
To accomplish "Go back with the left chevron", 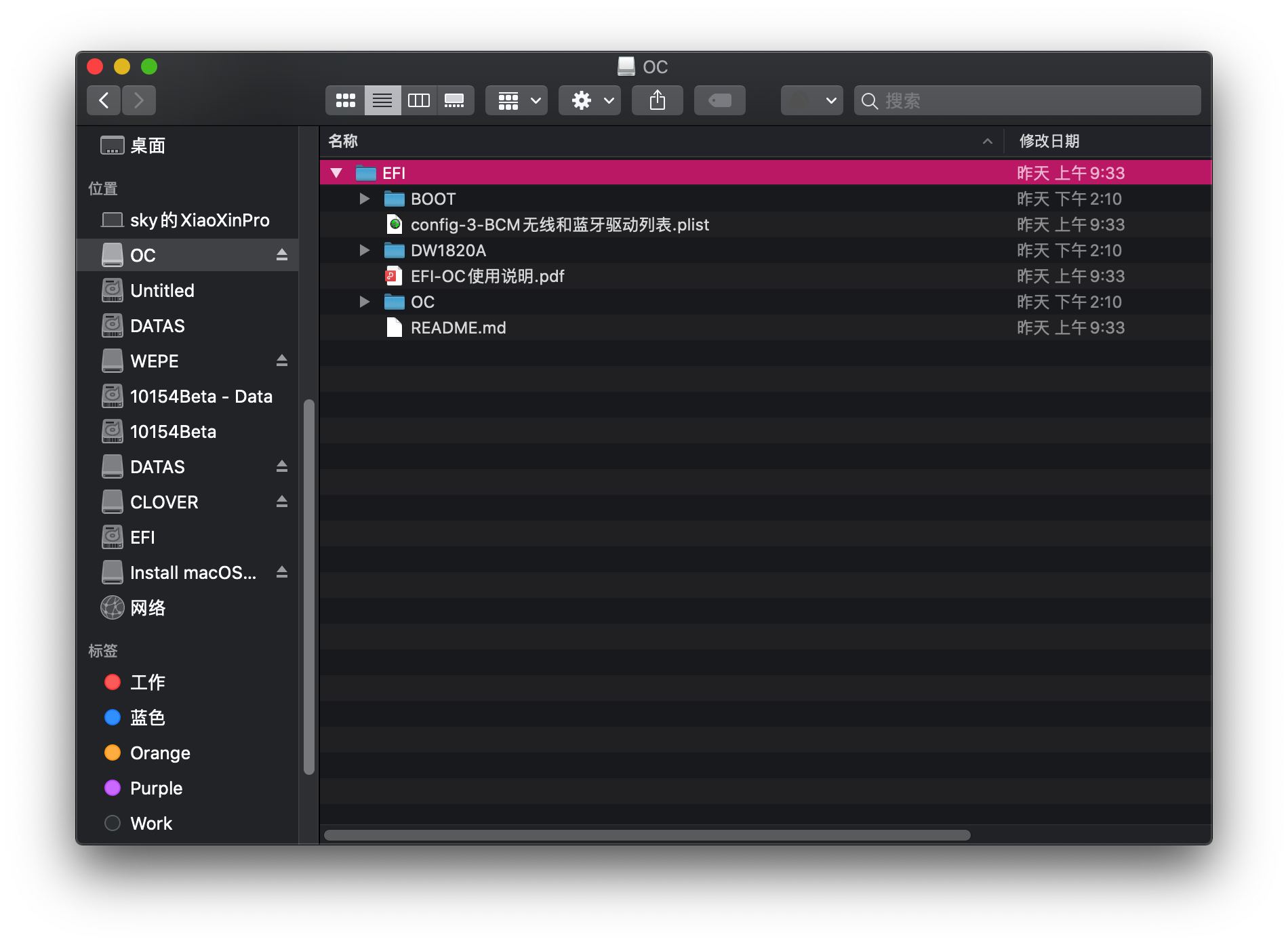I will click(104, 100).
